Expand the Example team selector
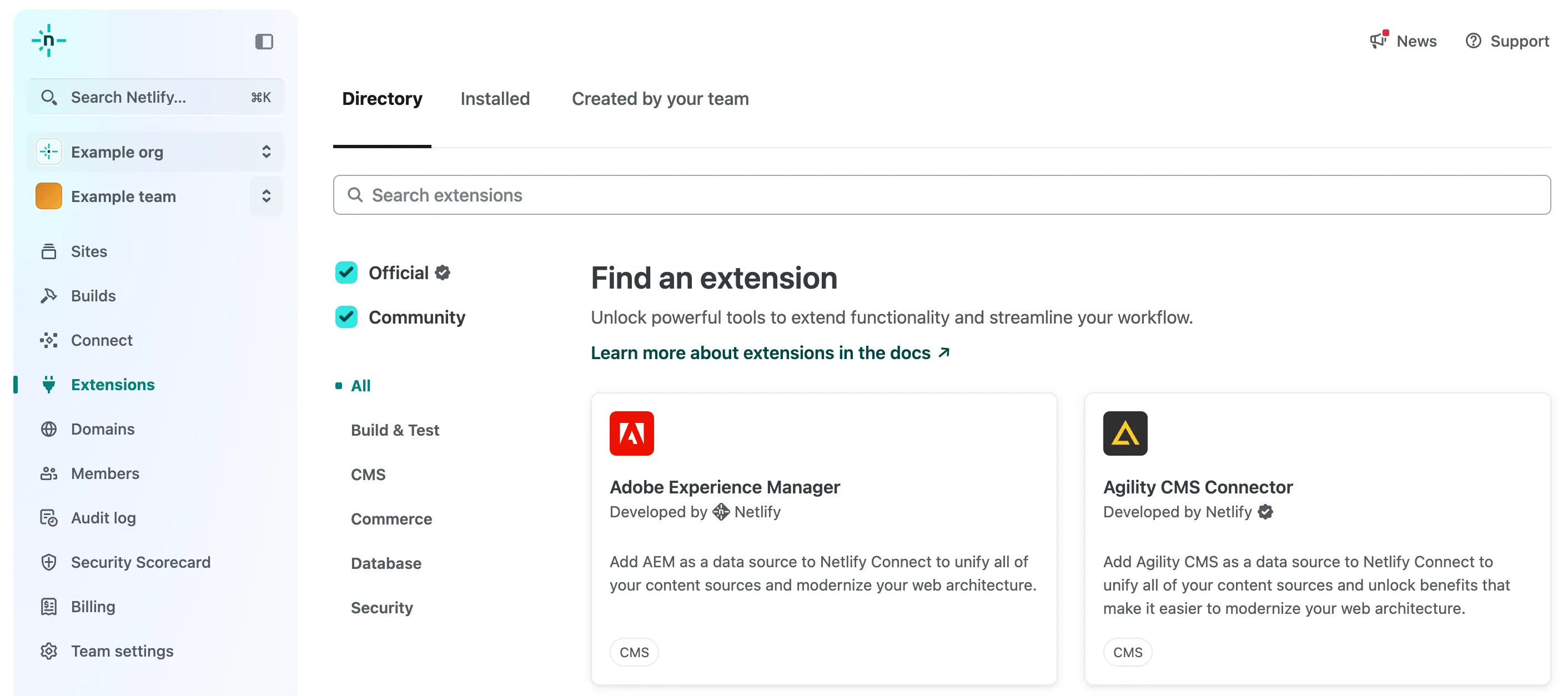1568x696 pixels. pyautogui.click(x=266, y=196)
